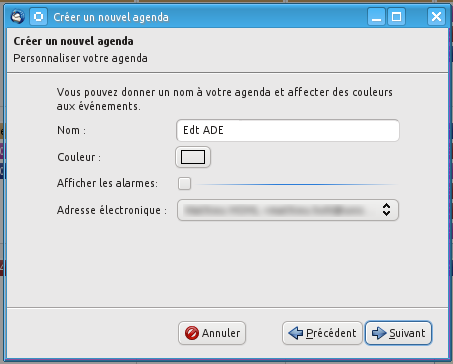Click the Nom field containing Edt ADE
Screen dimensions: 453x364
pyautogui.click(x=288, y=130)
